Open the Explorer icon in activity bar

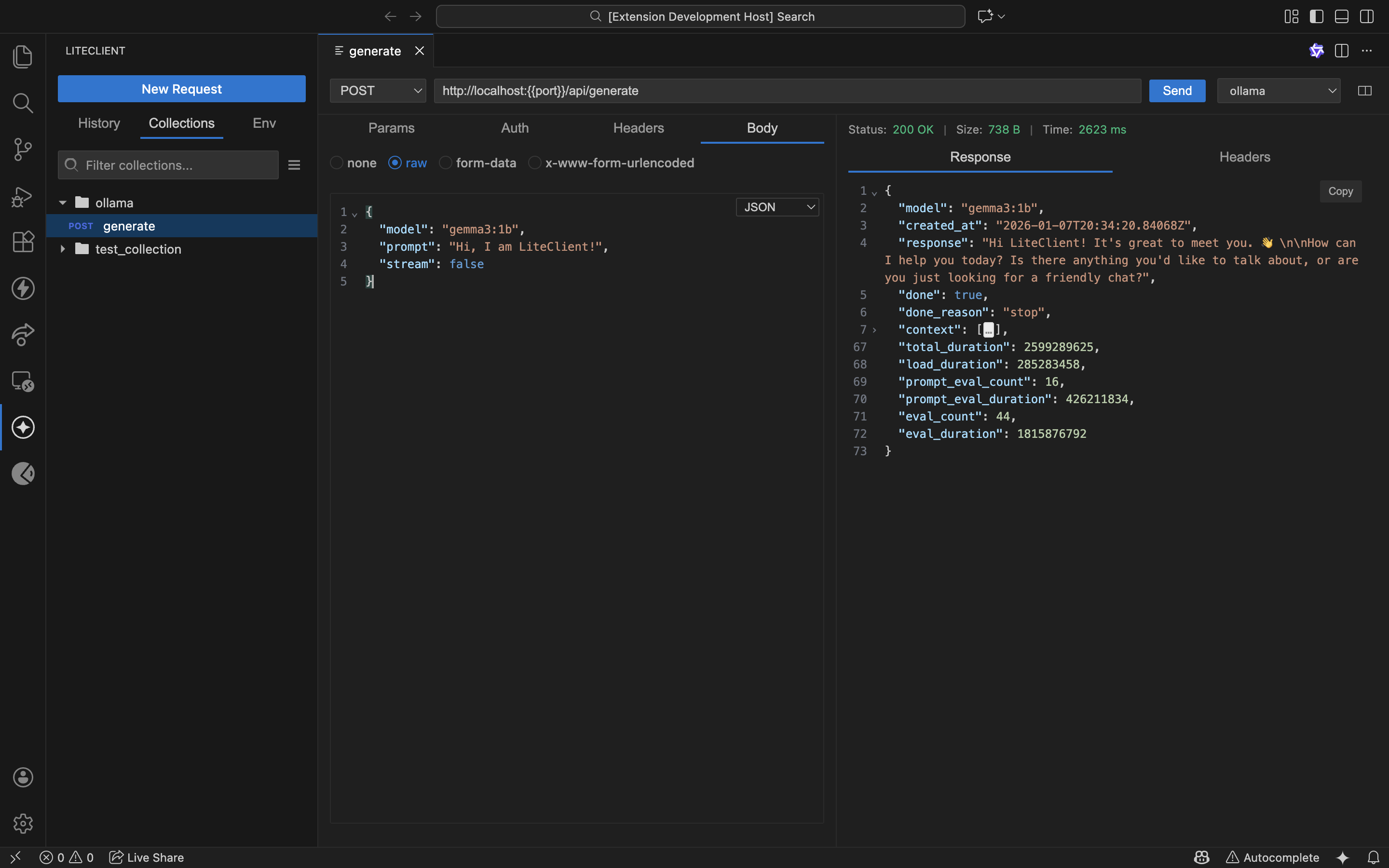pos(22,56)
